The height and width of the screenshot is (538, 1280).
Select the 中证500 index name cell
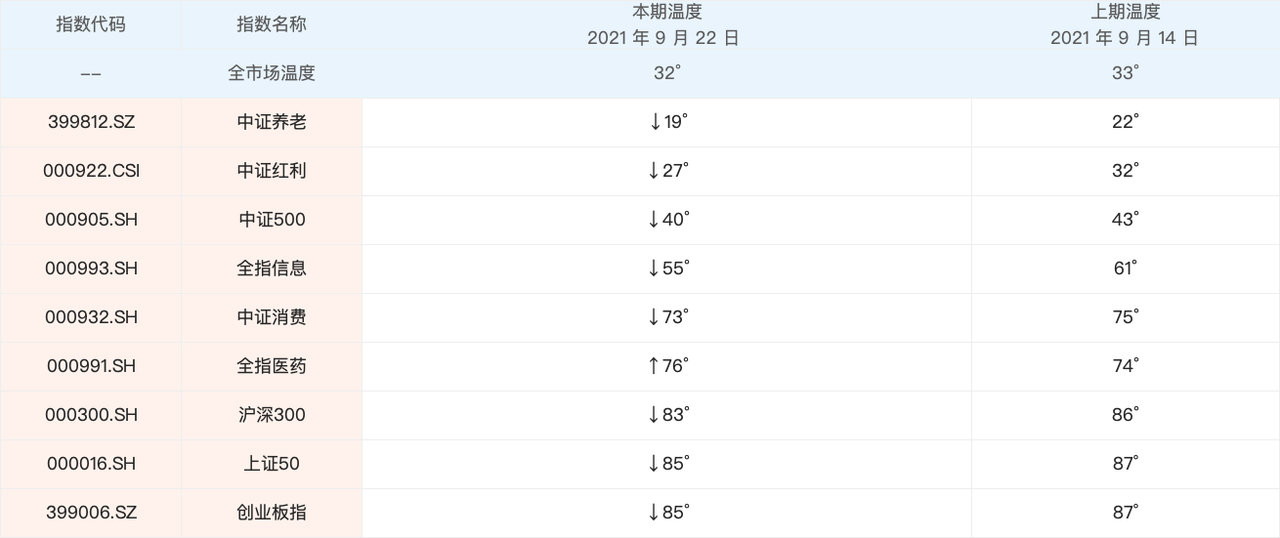coord(272,220)
